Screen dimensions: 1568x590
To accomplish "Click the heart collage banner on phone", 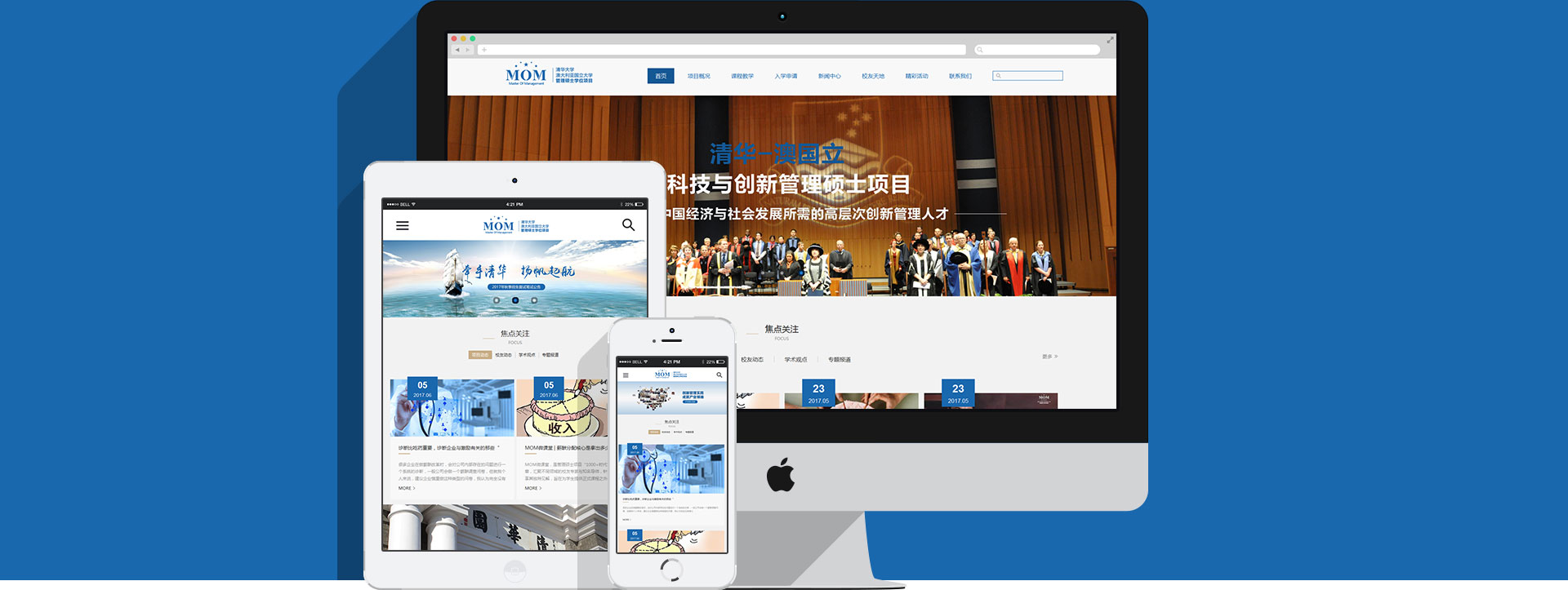I will click(x=672, y=397).
